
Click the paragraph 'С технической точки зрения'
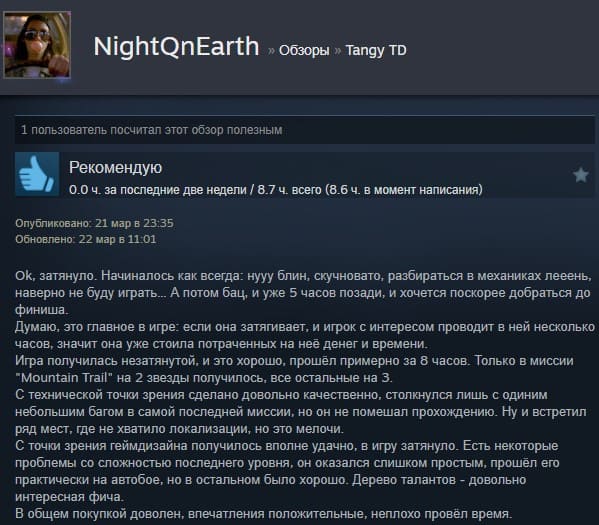tap(301, 412)
